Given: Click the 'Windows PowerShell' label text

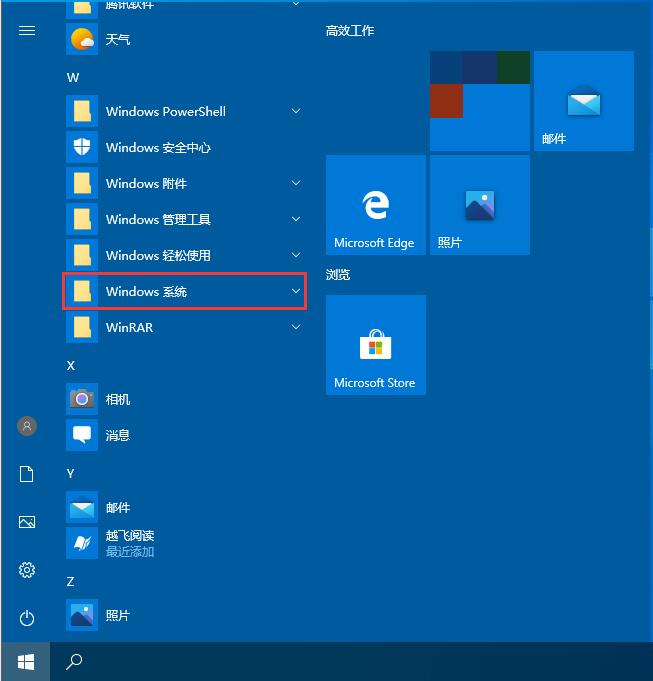Looking at the screenshot, I should [166, 112].
